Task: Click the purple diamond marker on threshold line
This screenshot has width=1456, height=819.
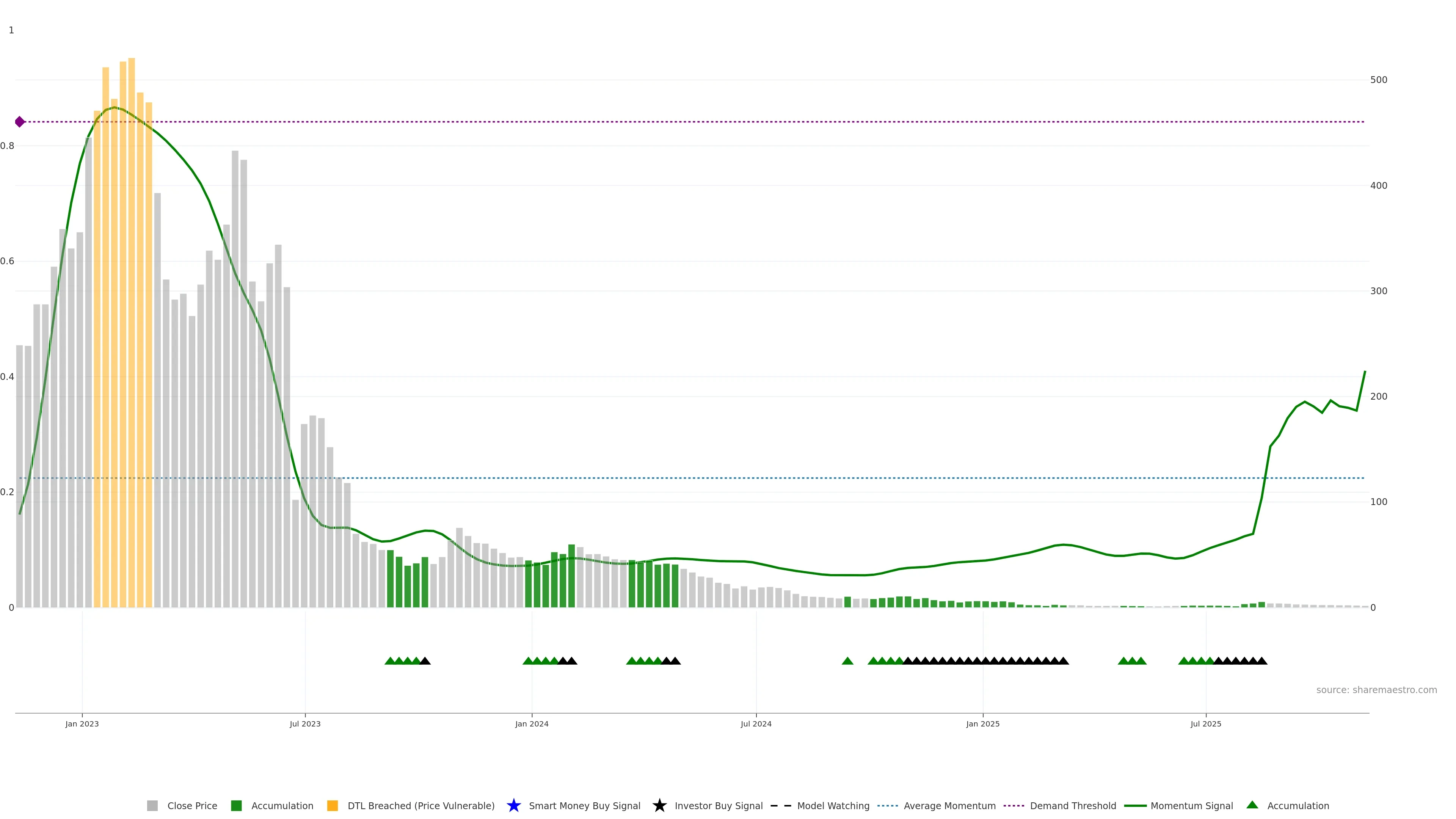Action: pos(20,121)
